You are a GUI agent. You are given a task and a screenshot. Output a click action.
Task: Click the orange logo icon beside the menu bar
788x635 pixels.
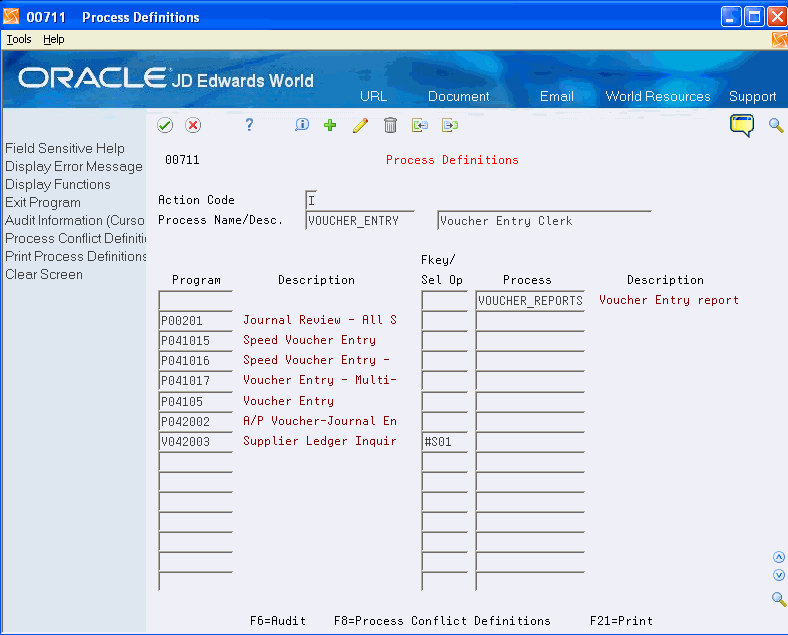(x=779, y=40)
